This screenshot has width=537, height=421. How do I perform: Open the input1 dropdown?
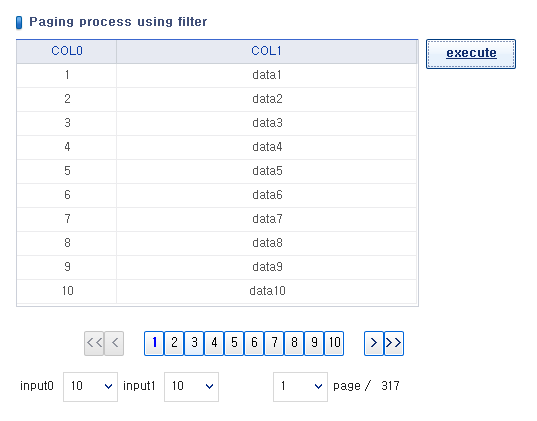(x=191, y=387)
